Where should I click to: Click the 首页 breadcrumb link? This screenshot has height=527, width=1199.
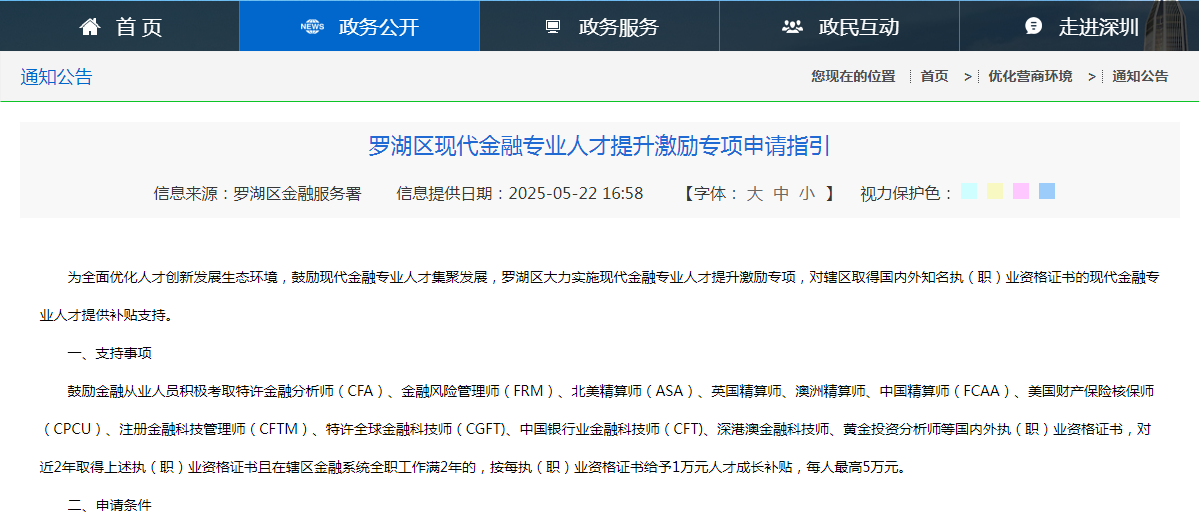(934, 76)
